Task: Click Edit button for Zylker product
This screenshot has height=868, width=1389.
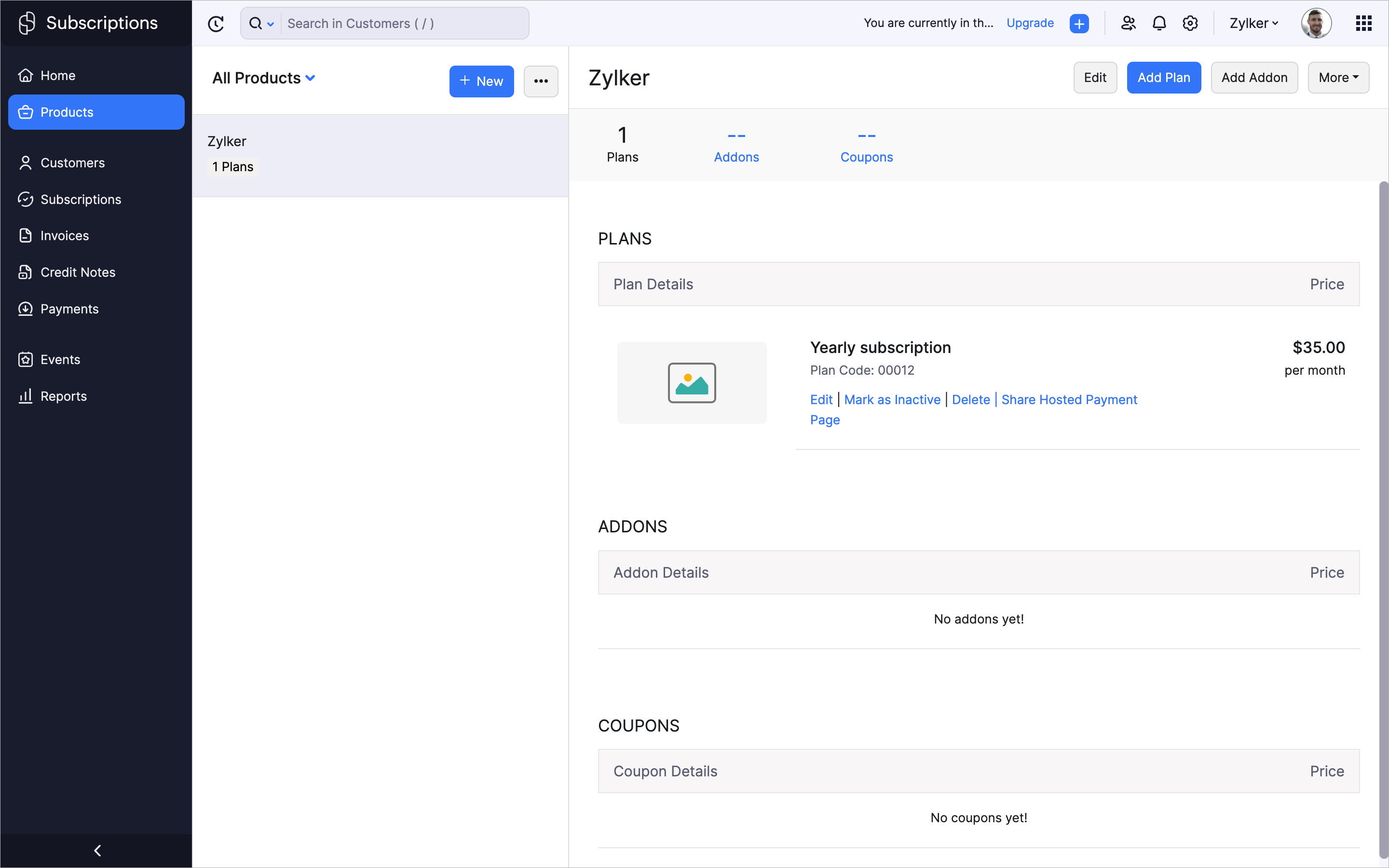Action: tap(1095, 78)
